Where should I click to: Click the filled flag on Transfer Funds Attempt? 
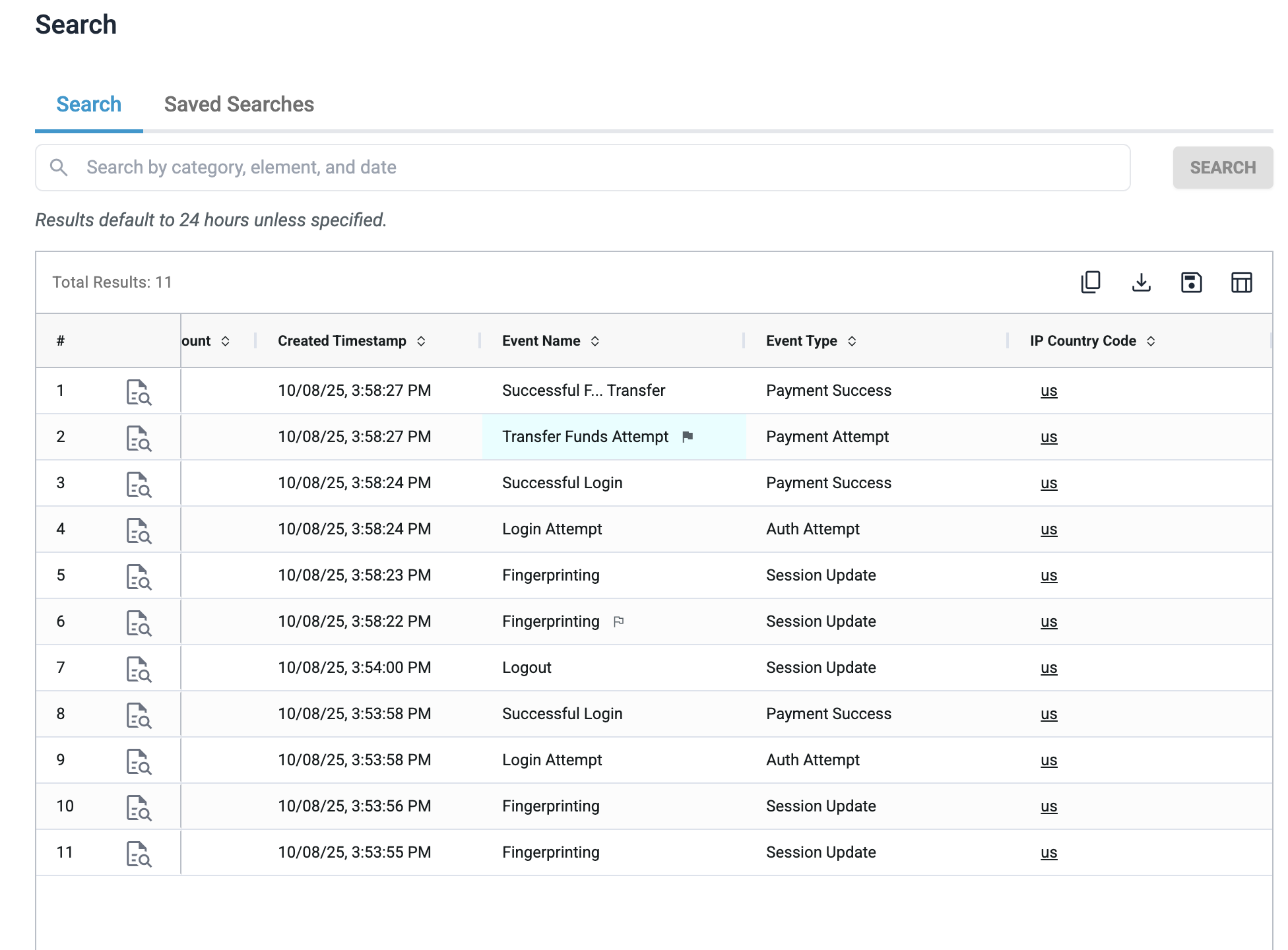pyautogui.click(x=688, y=437)
